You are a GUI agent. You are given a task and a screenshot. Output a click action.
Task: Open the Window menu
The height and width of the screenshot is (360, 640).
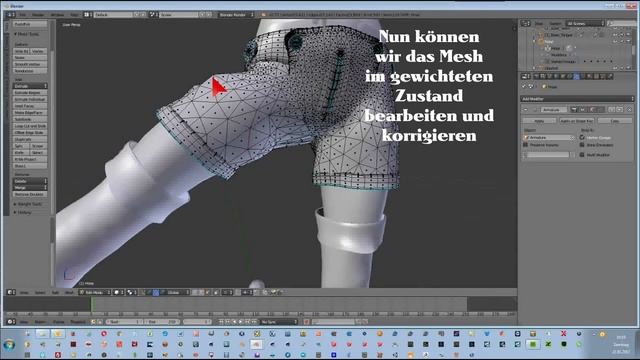click(58, 15)
